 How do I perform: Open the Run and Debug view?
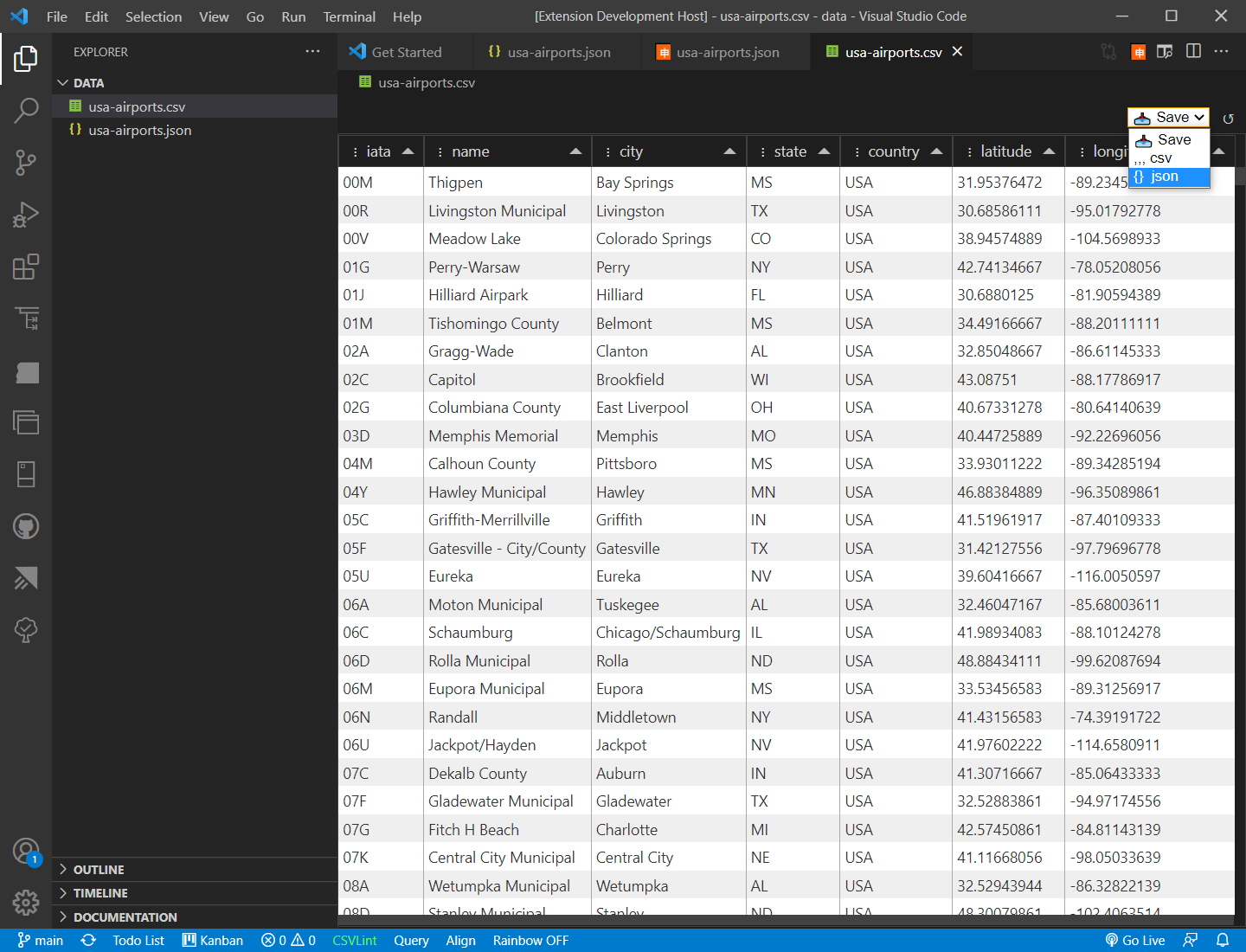coord(26,215)
